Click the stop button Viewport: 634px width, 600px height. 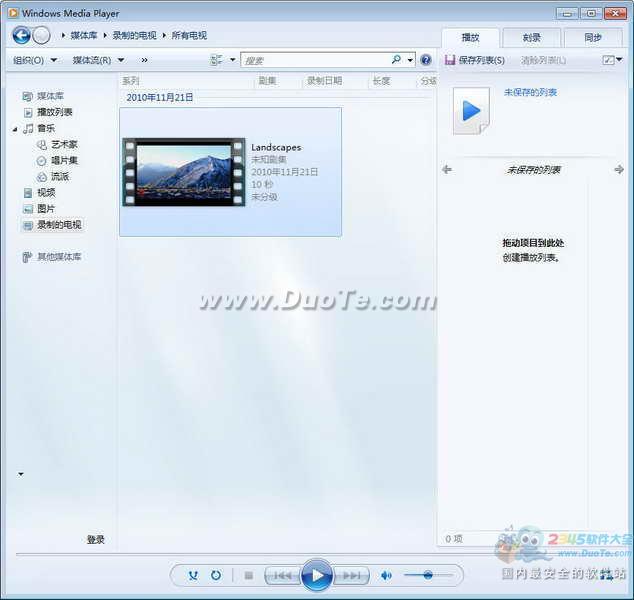click(249, 575)
